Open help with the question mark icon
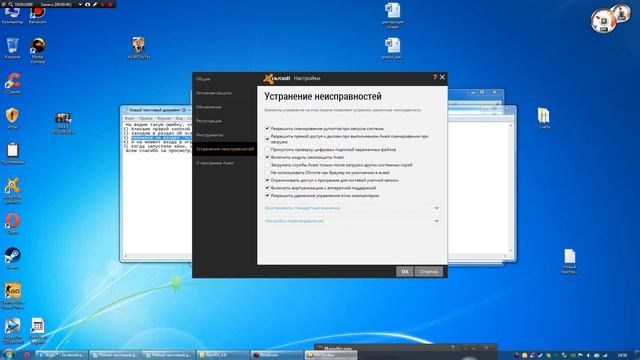 point(435,77)
